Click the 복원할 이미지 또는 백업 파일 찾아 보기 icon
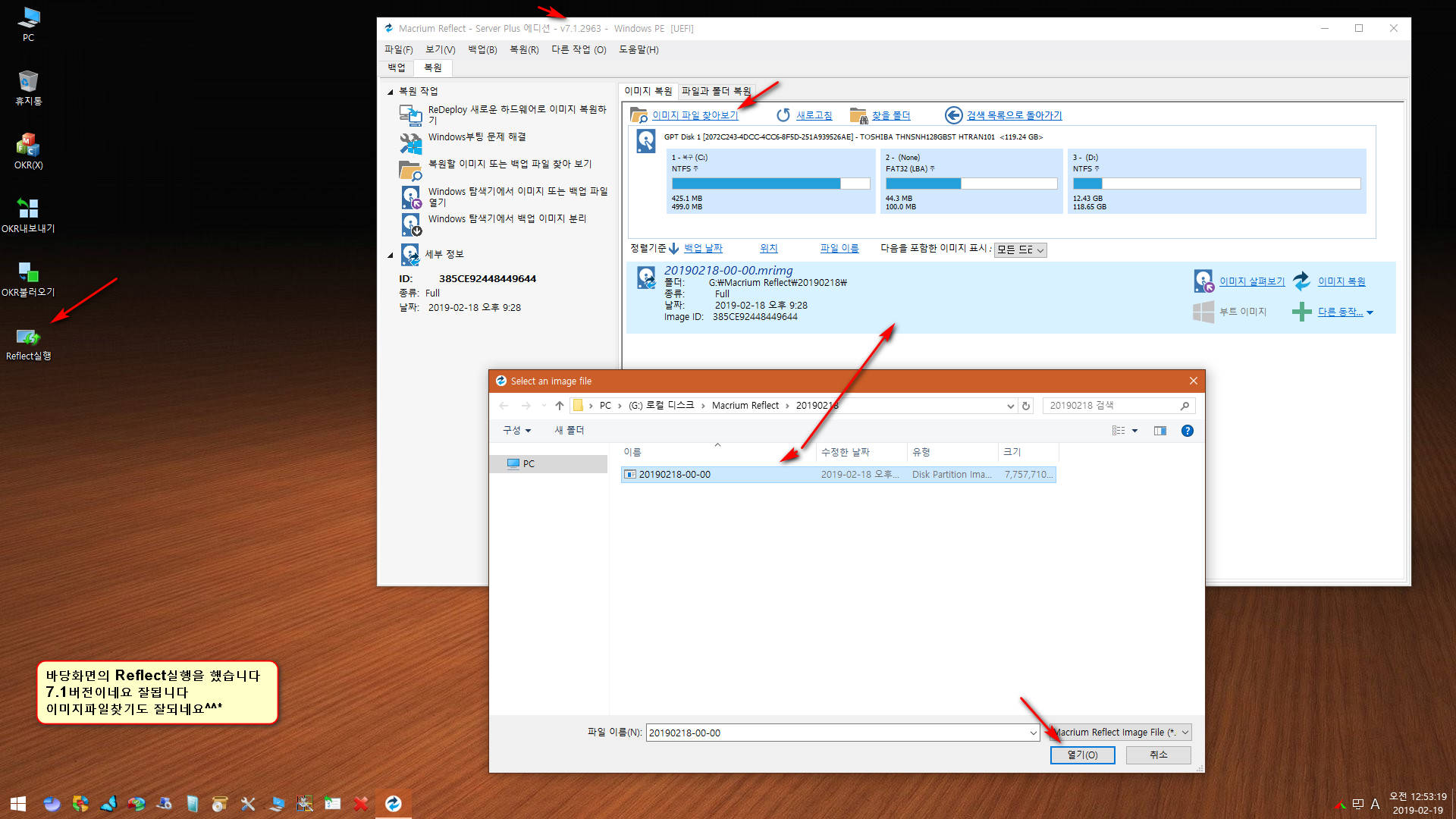This screenshot has height=819, width=1456. pyautogui.click(x=410, y=170)
